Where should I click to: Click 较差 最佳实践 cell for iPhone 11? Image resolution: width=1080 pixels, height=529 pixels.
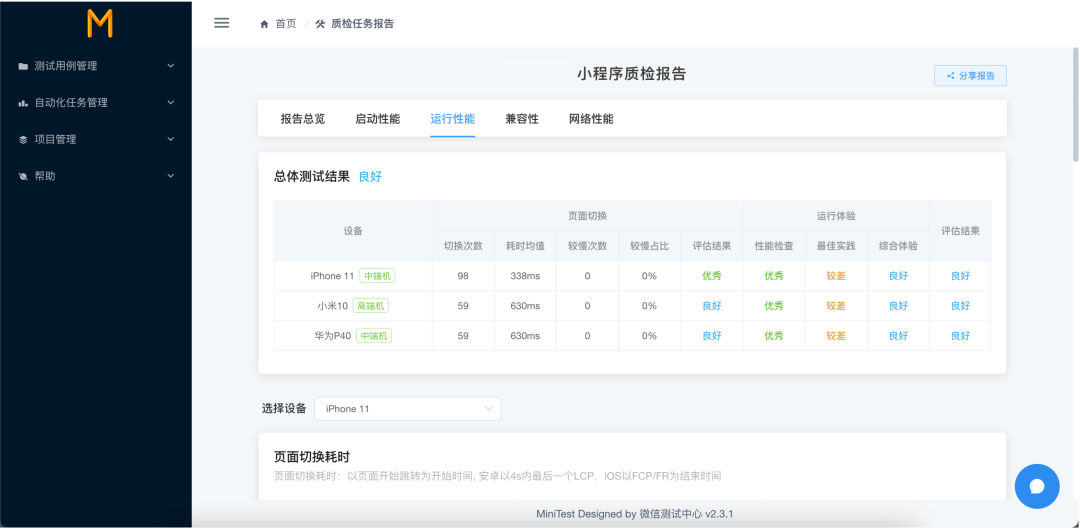click(836, 276)
